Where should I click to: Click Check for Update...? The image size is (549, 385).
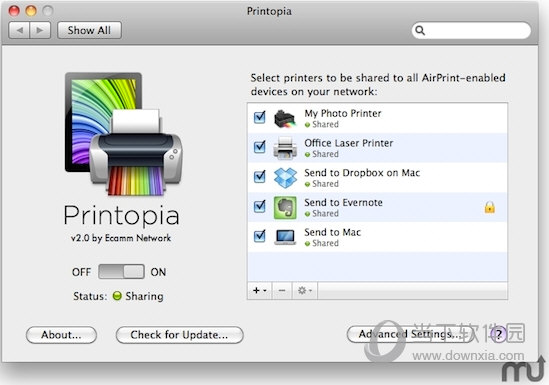[x=179, y=335]
